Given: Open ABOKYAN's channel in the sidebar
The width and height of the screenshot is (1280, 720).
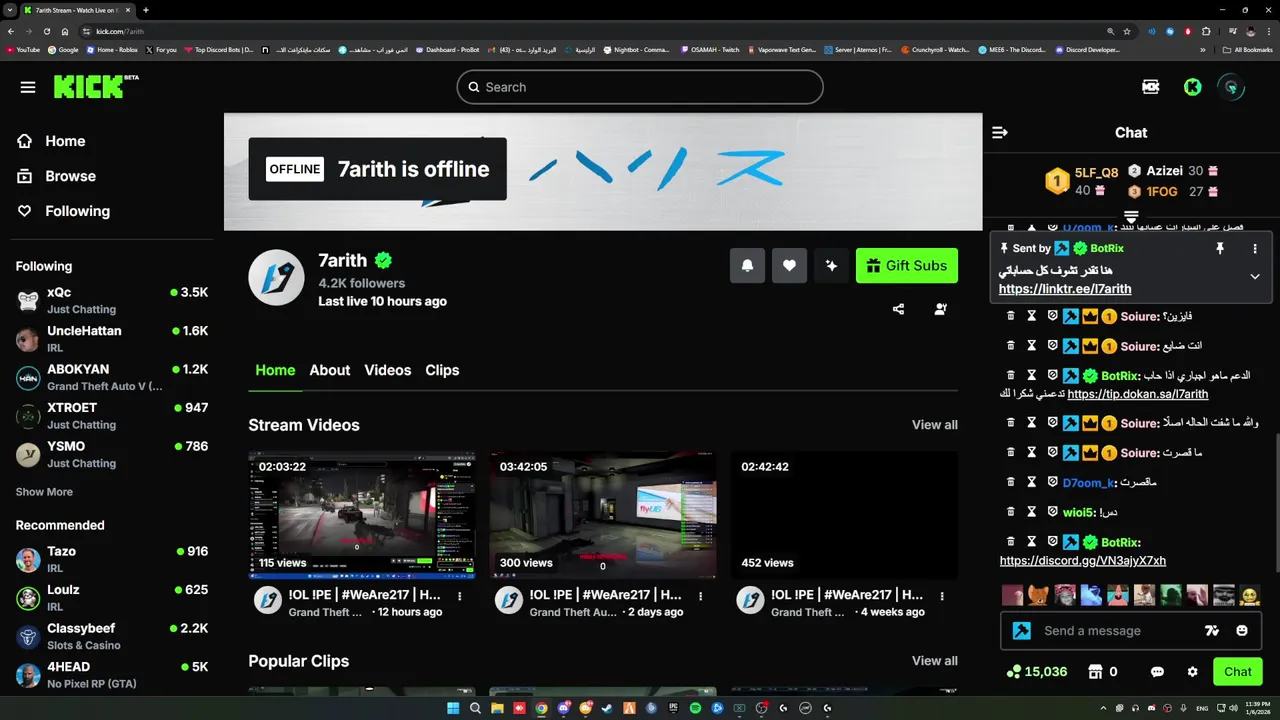Looking at the screenshot, I should pyautogui.click(x=112, y=377).
